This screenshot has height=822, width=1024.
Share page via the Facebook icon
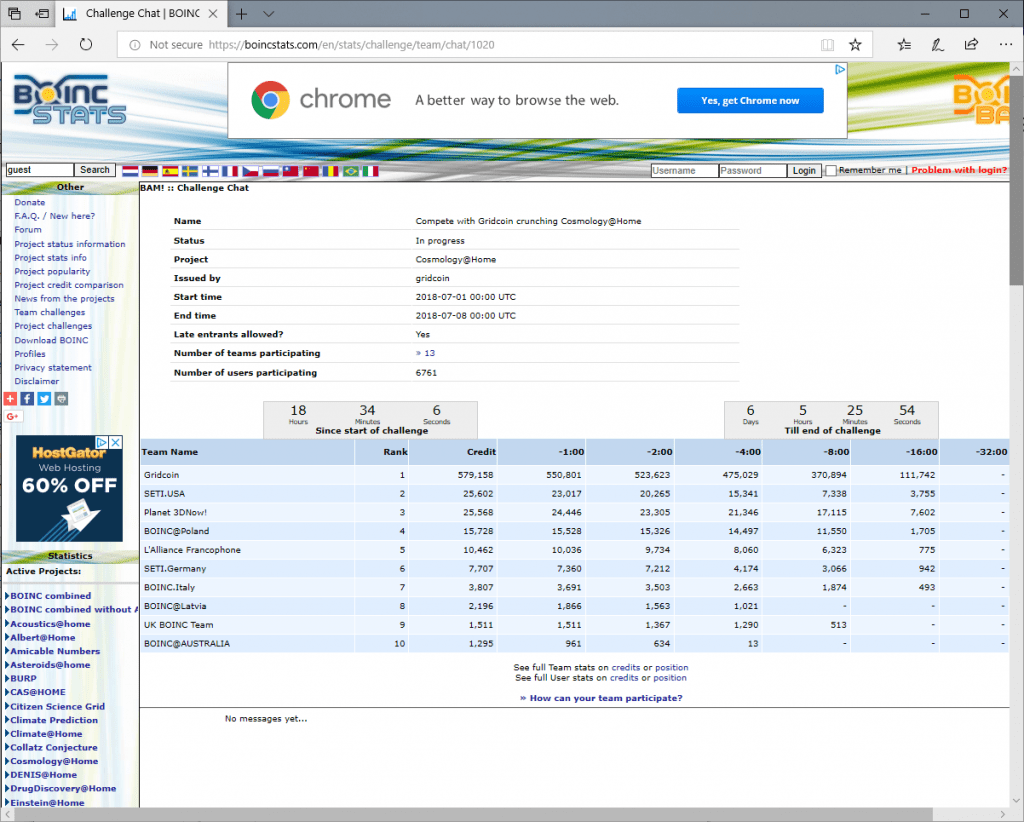[27, 398]
